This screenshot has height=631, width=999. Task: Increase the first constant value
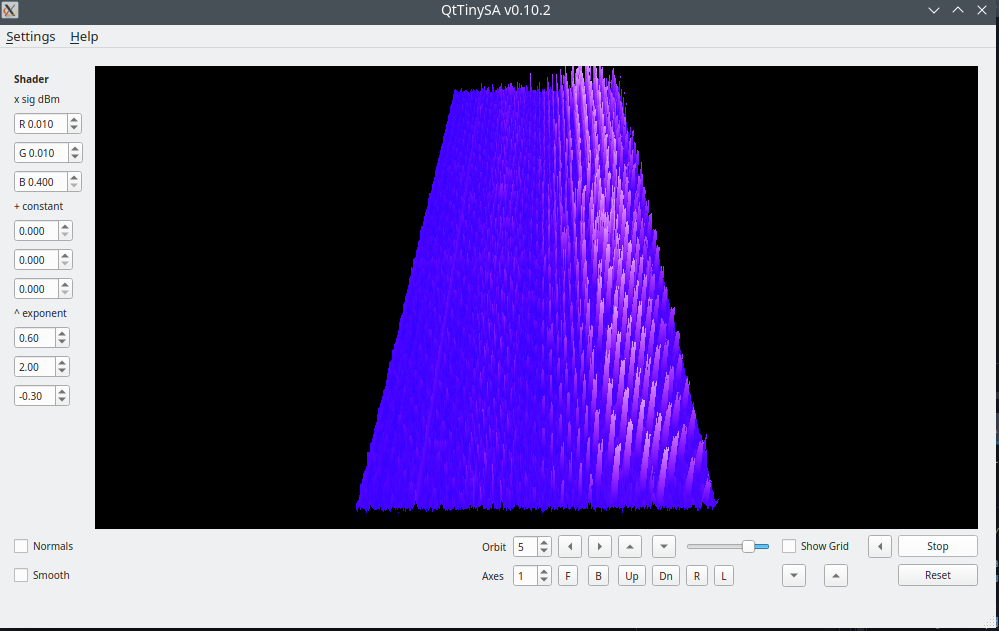tap(65, 226)
